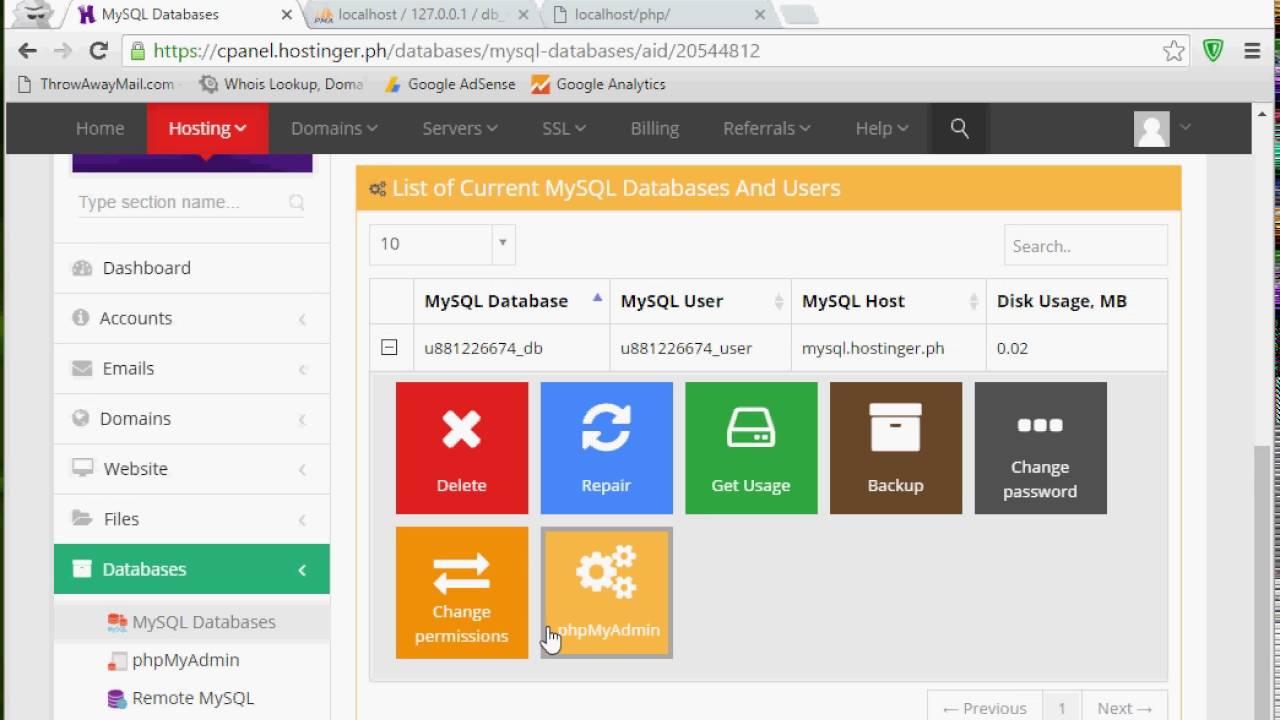Open Billing in the navigation bar

pyautogui.click(x=655, y=128)
